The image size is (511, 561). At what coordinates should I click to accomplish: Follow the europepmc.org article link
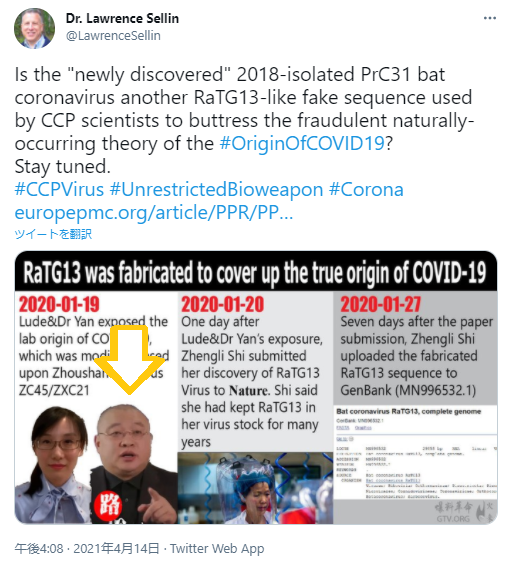point(154,213)
